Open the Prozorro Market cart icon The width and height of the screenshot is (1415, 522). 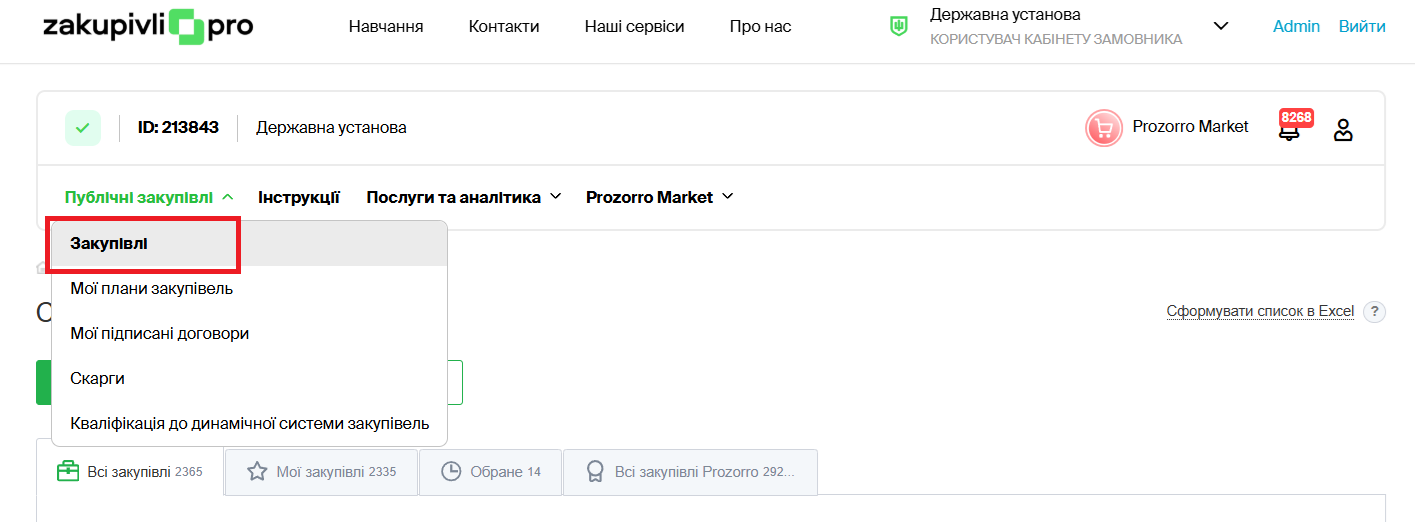click(1104, 128)
